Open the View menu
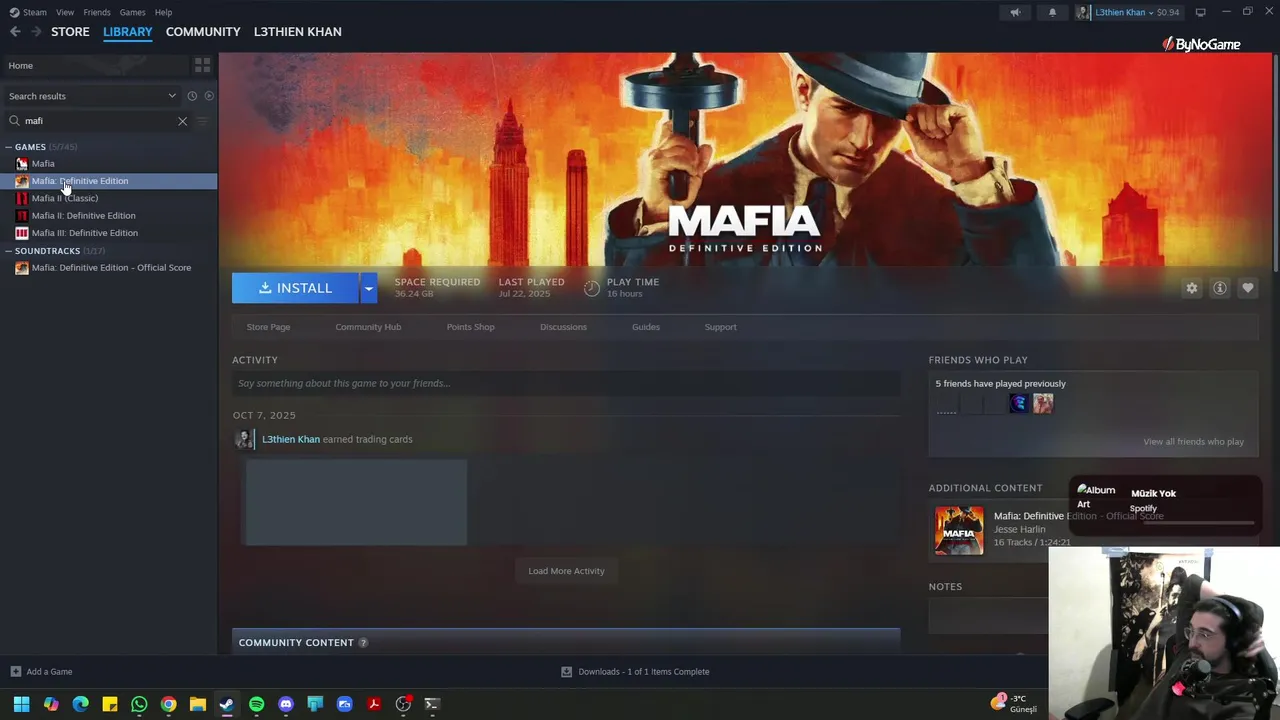 [x=65, y=12]
